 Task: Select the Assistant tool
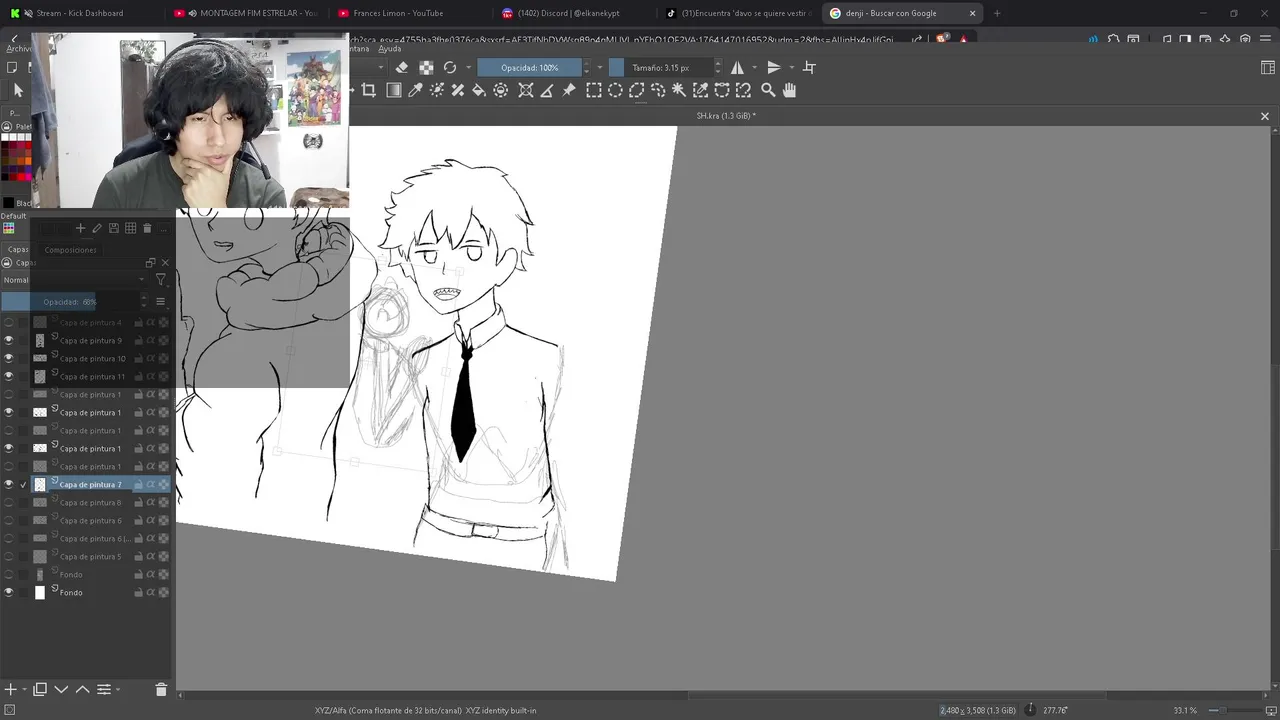point(526,90)
